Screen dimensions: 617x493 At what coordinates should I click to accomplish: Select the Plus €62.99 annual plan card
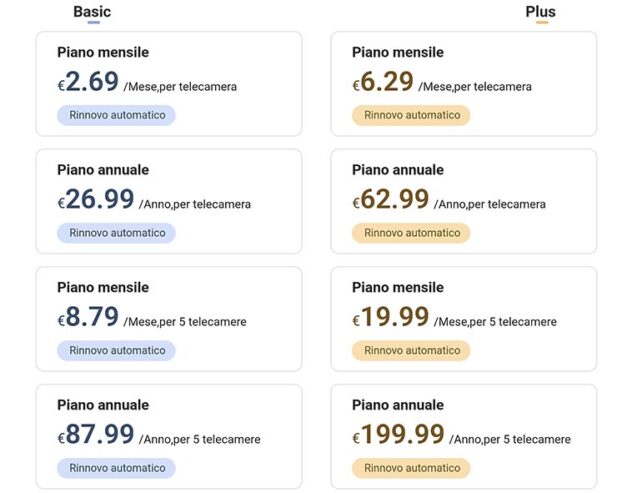pos(463,201)
